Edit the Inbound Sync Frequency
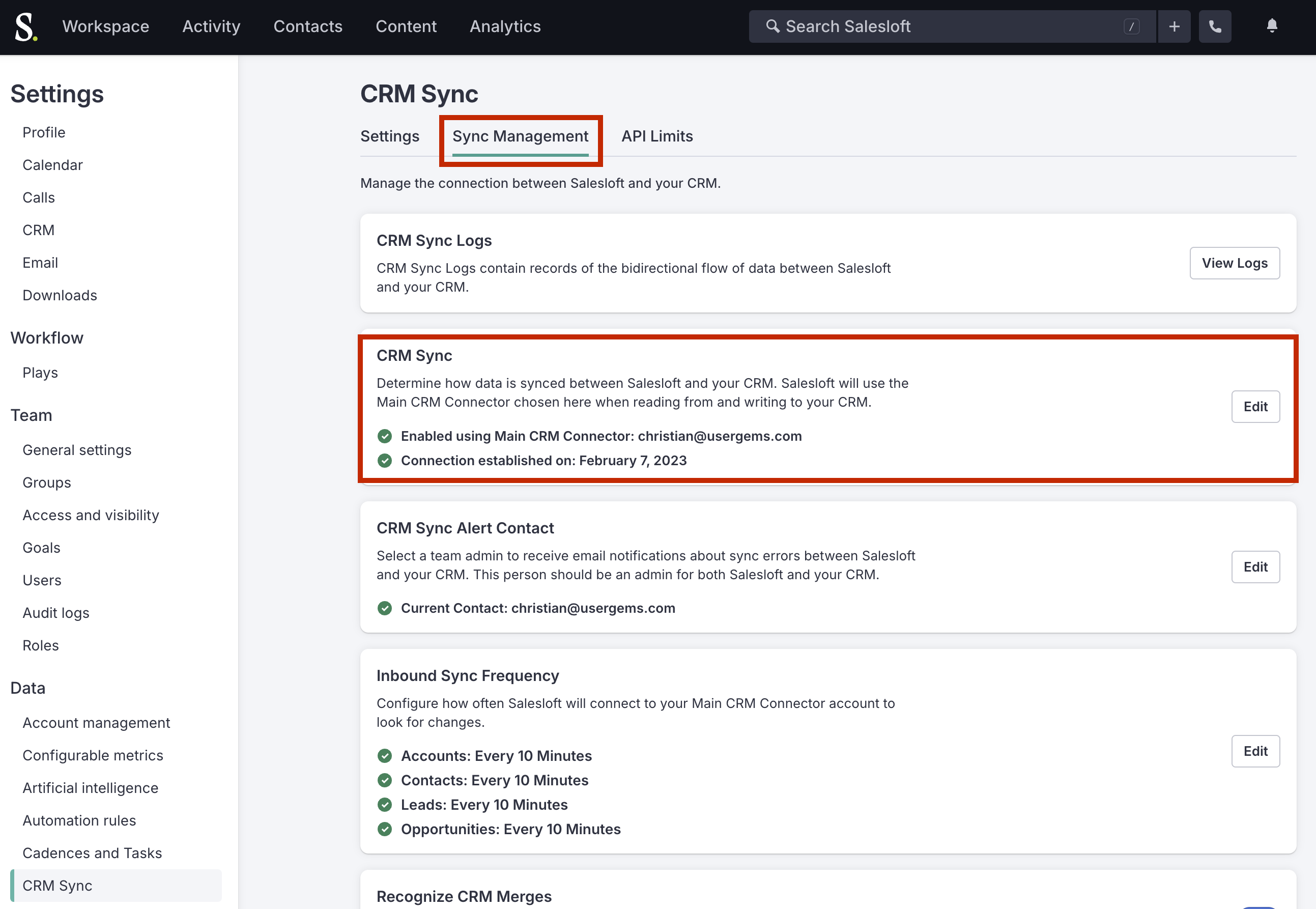Image resolution: width=1316 pixels, height=909 pixels. coord(1255,751)
